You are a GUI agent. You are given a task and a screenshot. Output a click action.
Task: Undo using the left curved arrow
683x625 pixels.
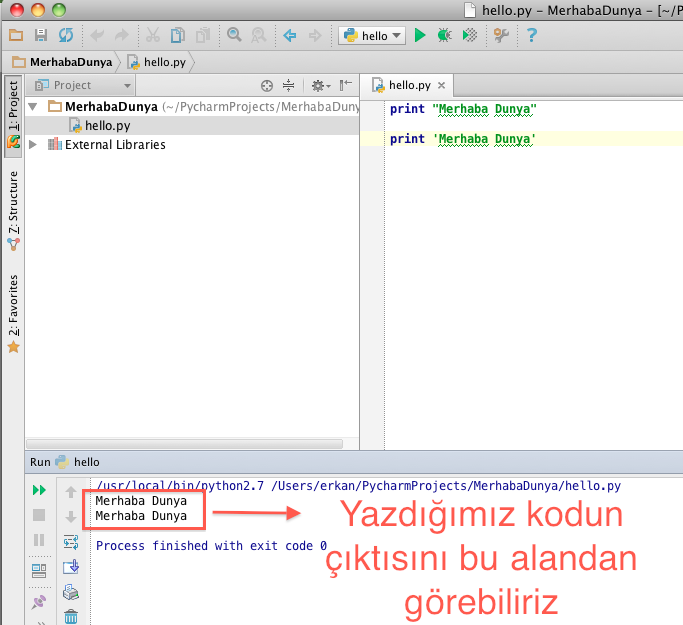coord(97,35)
